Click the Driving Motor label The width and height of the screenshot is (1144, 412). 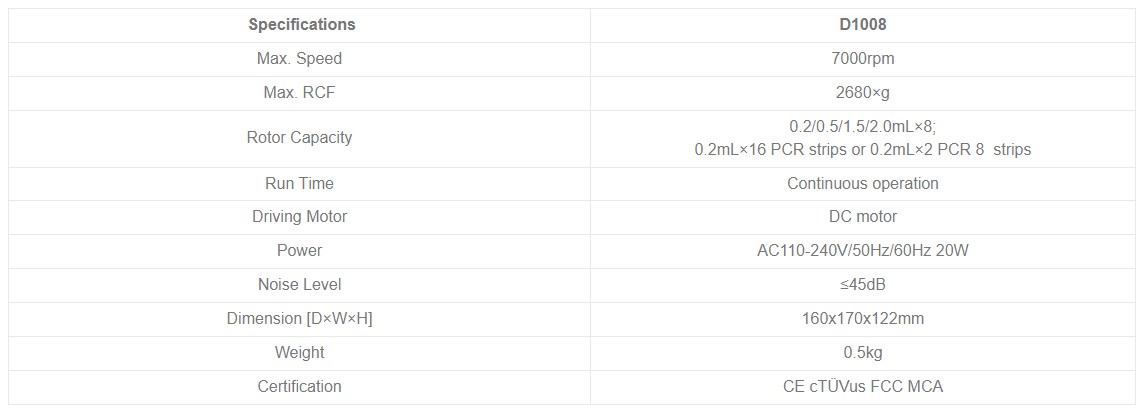point(299,217)
